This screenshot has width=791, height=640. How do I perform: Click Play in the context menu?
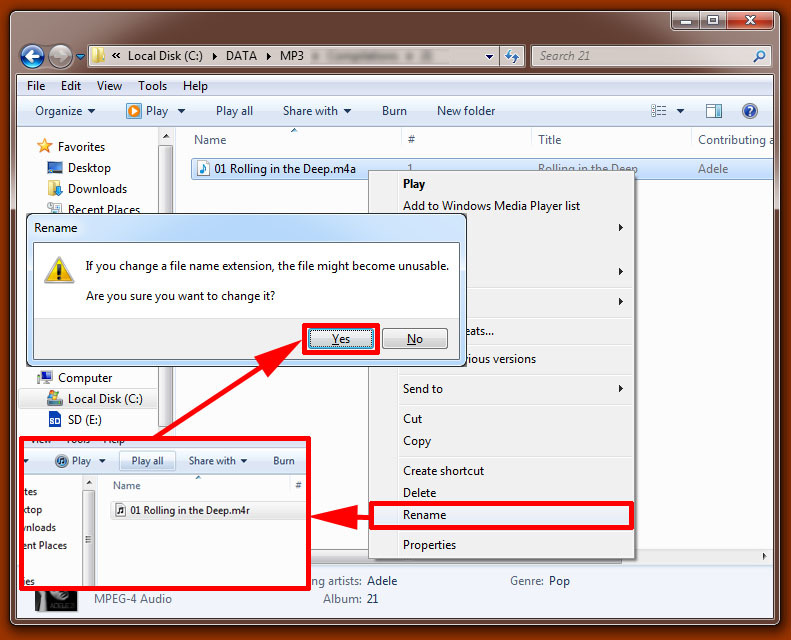click(x=414, y=184)
